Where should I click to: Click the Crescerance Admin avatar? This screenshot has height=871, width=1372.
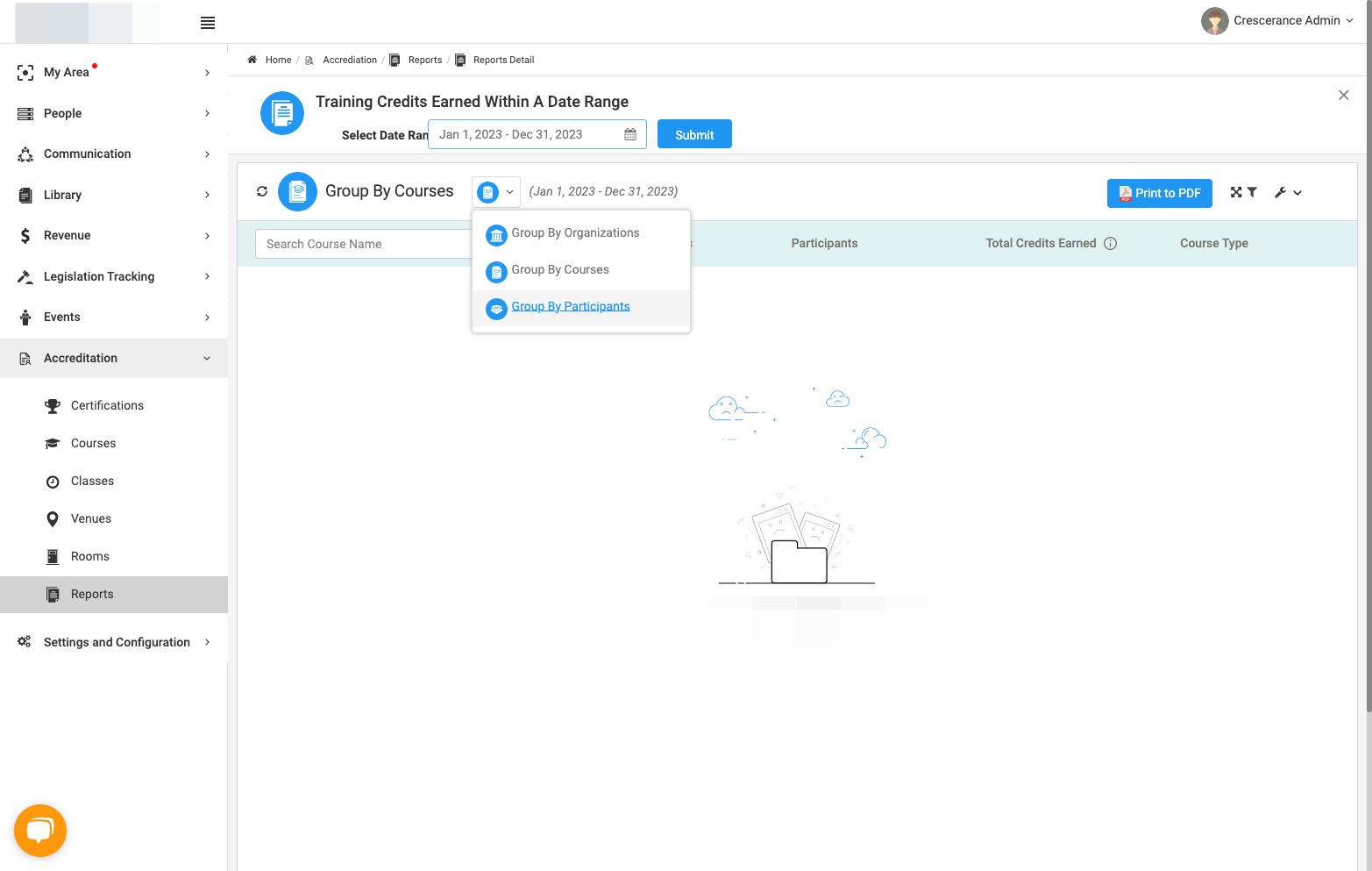tap(1215, 21)
